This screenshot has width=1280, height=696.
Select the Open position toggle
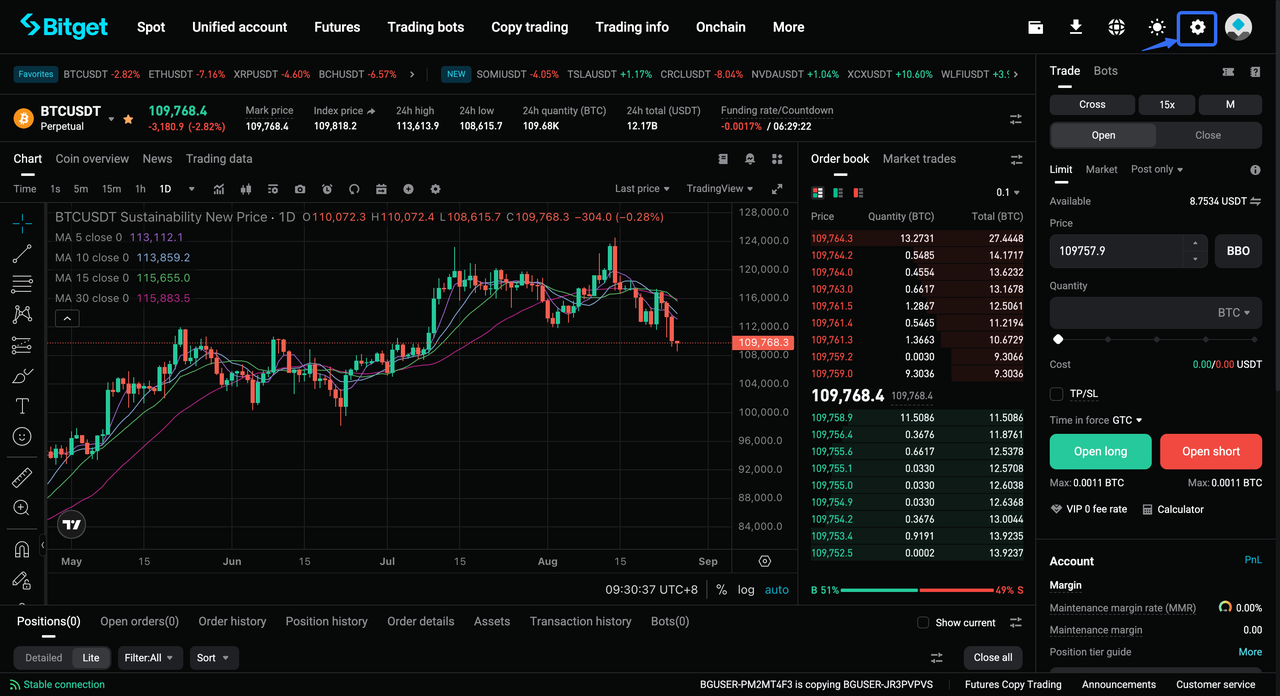(1103, 135)
